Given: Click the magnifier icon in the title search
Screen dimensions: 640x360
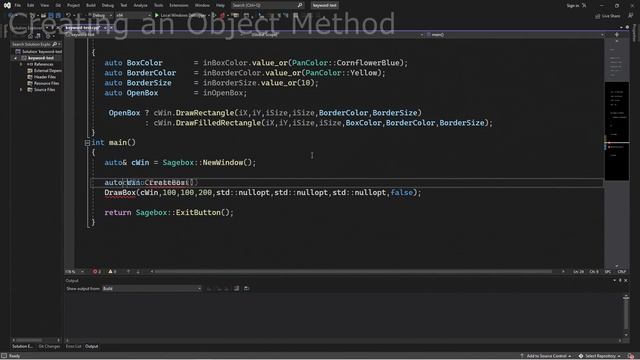Looking at the screenshot, I should [300, 5].
